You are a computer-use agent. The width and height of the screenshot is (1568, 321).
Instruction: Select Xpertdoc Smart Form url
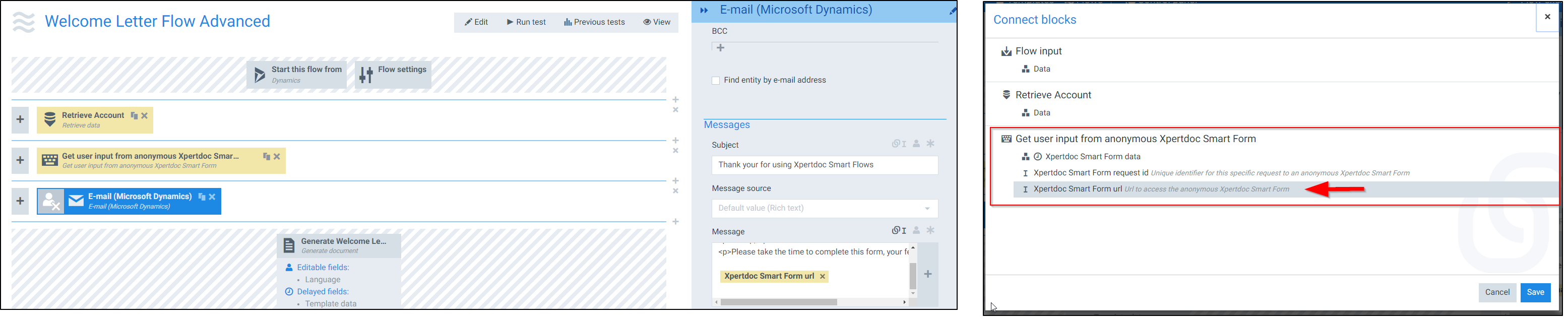1286,189
